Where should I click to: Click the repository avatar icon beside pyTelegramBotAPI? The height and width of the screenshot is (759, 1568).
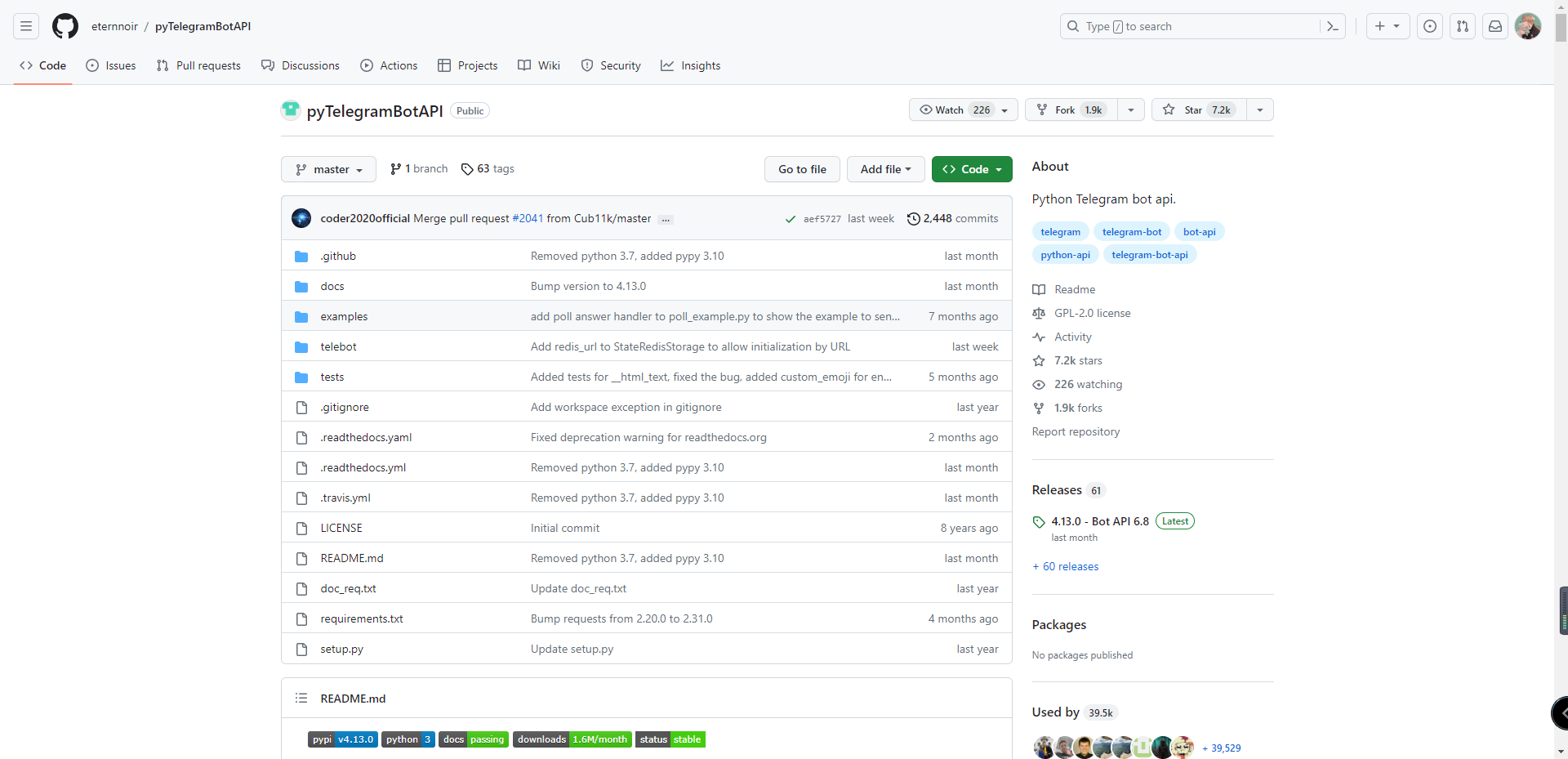[291, 110]
